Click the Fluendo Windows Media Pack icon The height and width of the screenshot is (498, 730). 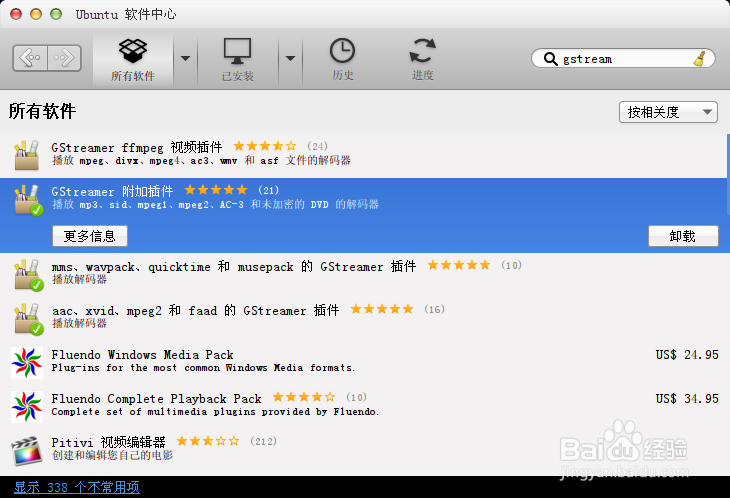tap(27, 363)
